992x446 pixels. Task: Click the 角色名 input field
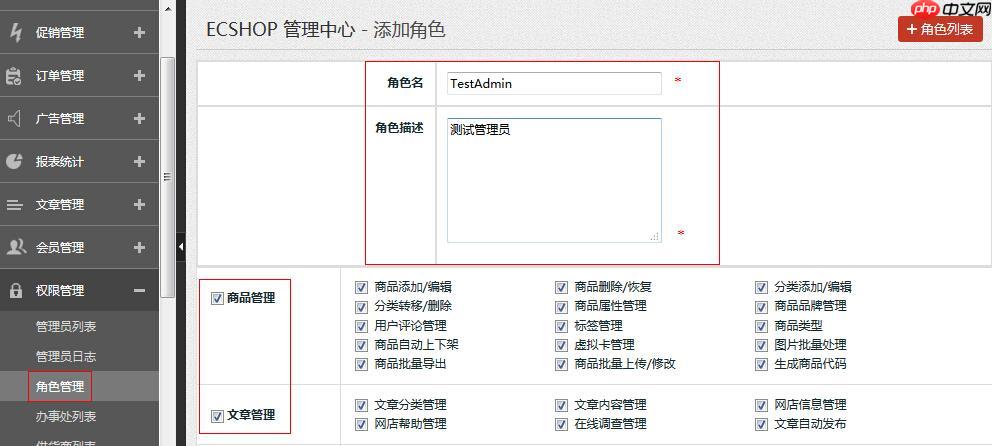click(x=554, y=84)
